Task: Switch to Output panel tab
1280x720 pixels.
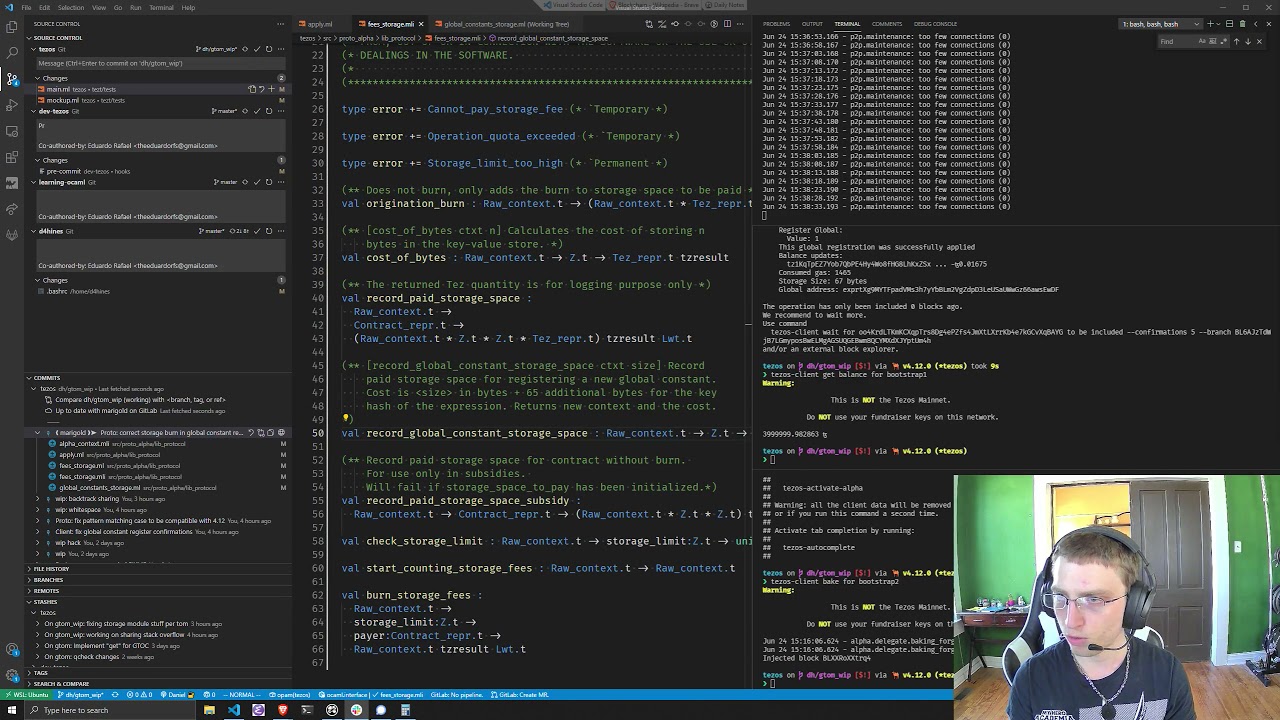Action: point(812,24)
